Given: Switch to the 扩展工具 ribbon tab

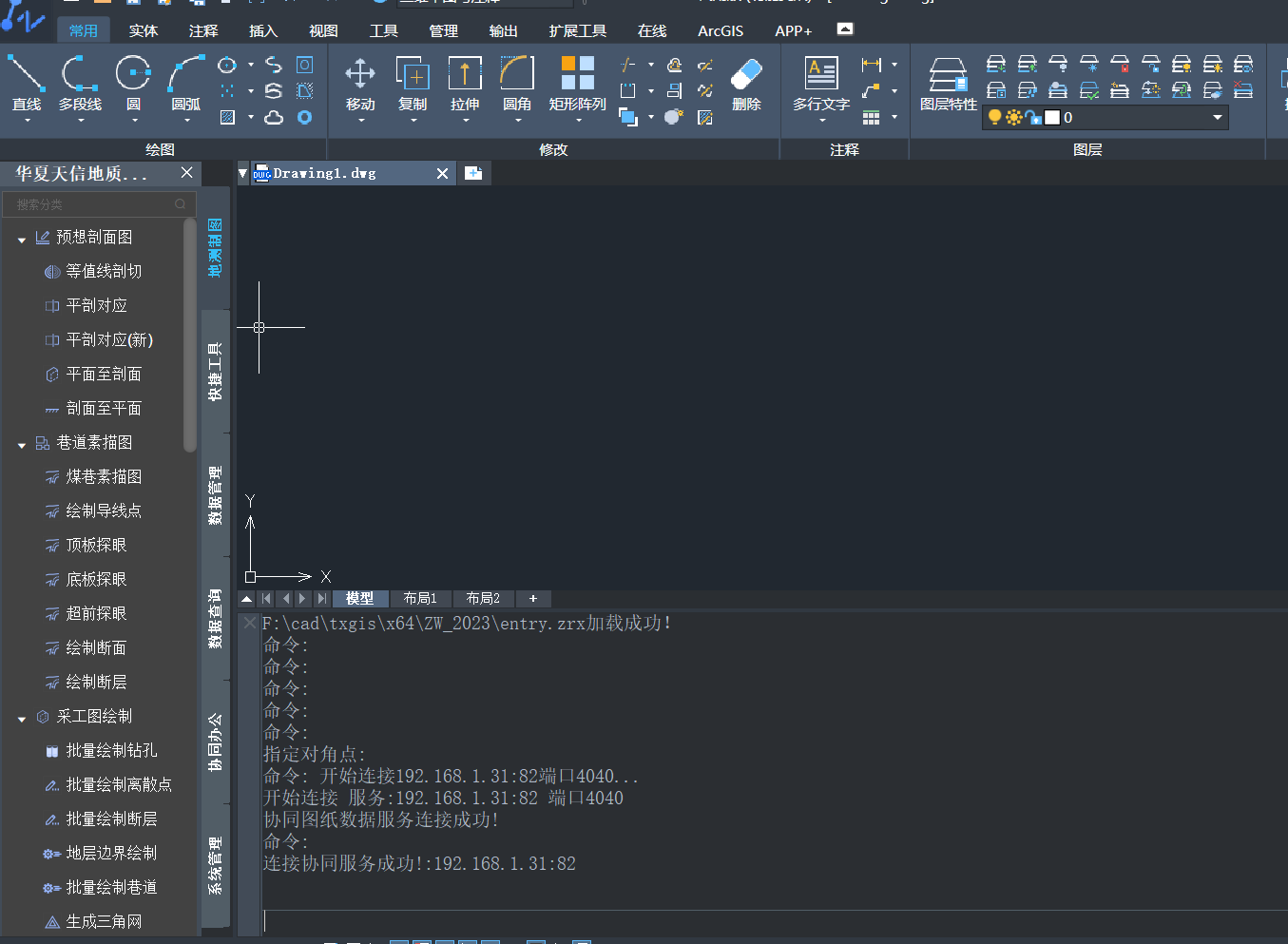Looking at the screenshot, I should [x=578, y=30].
